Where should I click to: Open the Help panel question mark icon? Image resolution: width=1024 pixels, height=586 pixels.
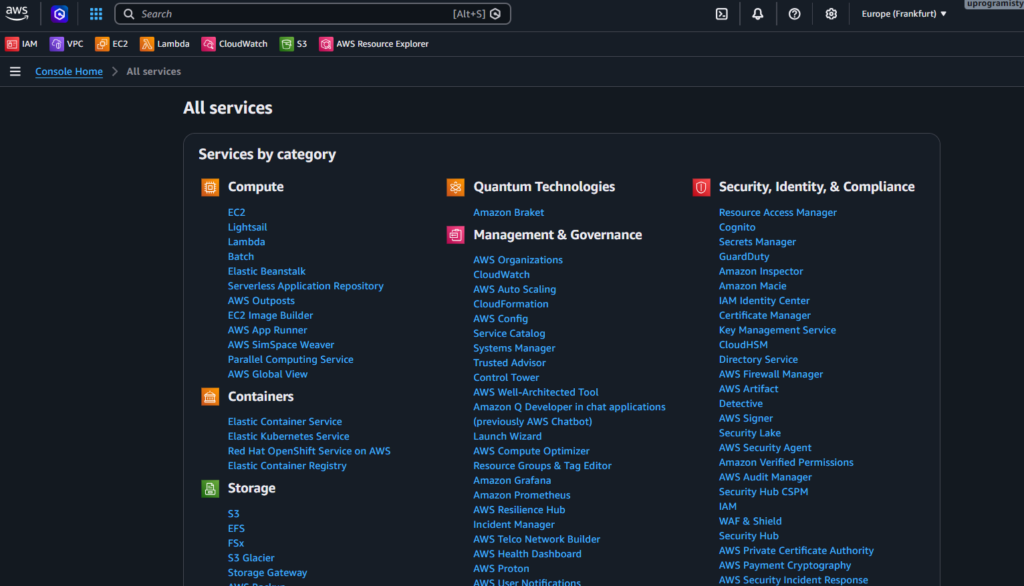pyautogui.click(x=794, y=14)
